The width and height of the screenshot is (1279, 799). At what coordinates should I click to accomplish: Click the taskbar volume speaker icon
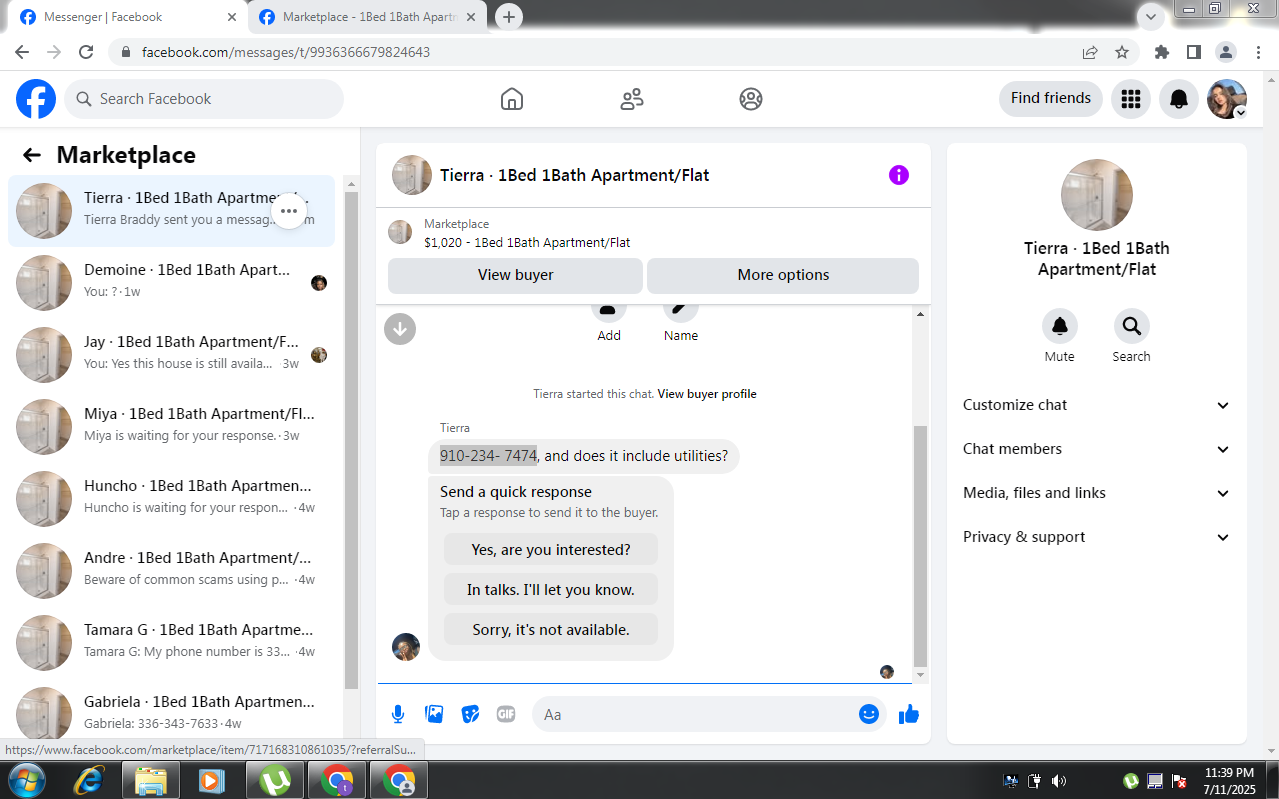coord(1059,781)
